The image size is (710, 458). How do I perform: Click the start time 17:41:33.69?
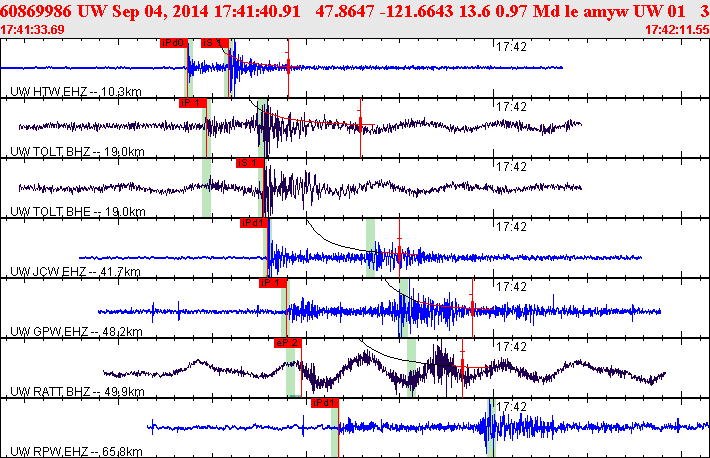(32, 30)
